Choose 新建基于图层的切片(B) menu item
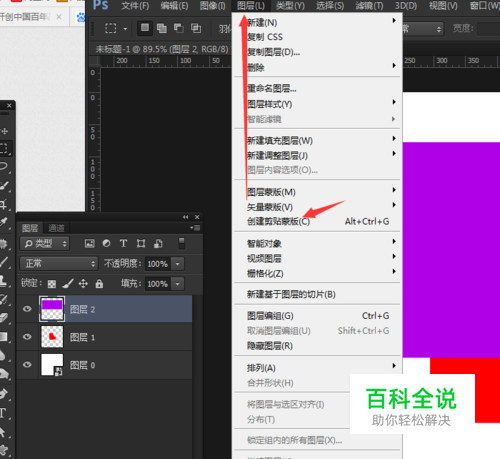The height and width of the screenshot is (459, 500). tap(317, 294)
